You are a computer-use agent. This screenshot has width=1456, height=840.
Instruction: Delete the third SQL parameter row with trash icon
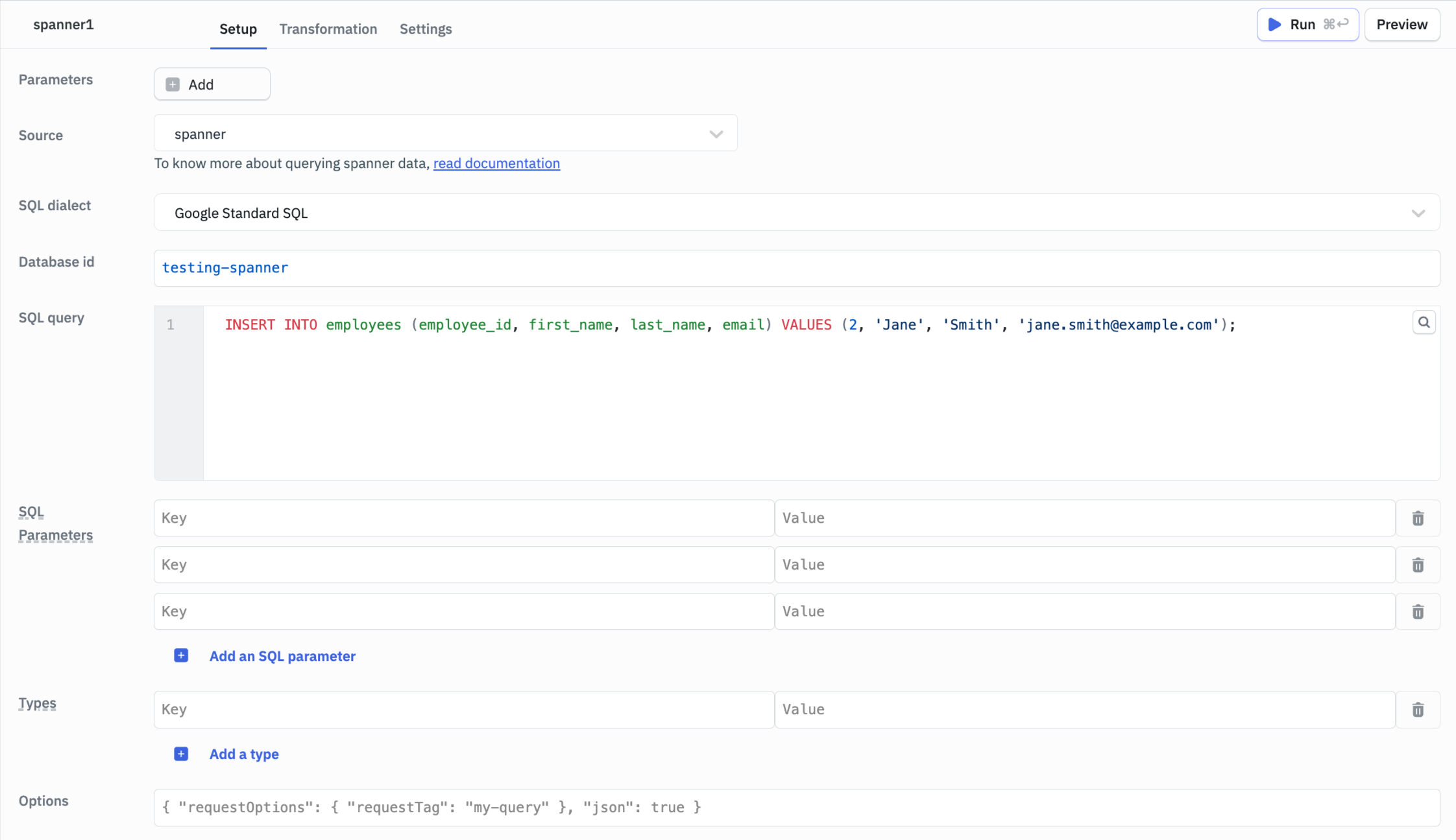coord(1418,611)
